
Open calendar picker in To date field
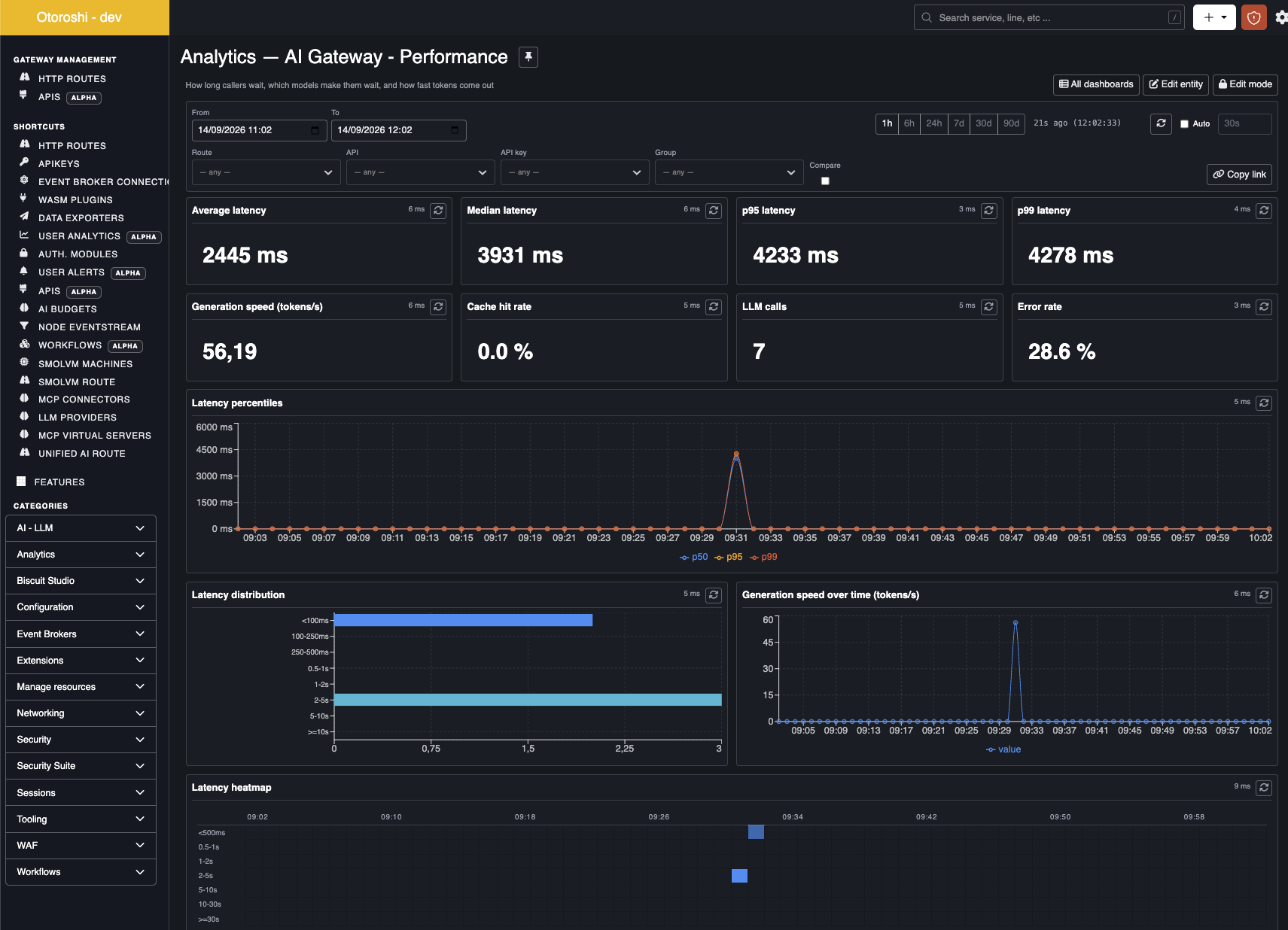(455, 130)
